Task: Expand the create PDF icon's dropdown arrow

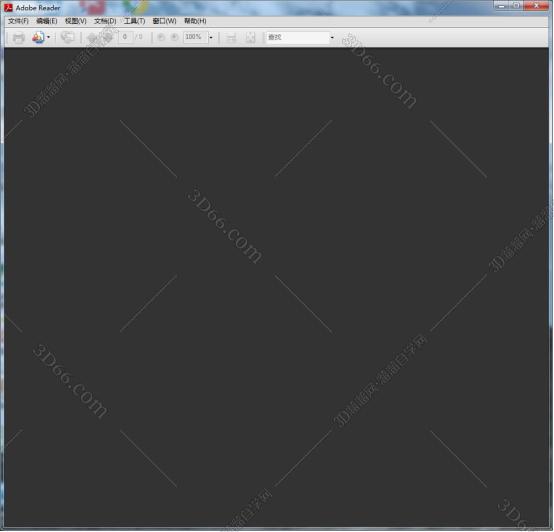Action: click(48, 37)
